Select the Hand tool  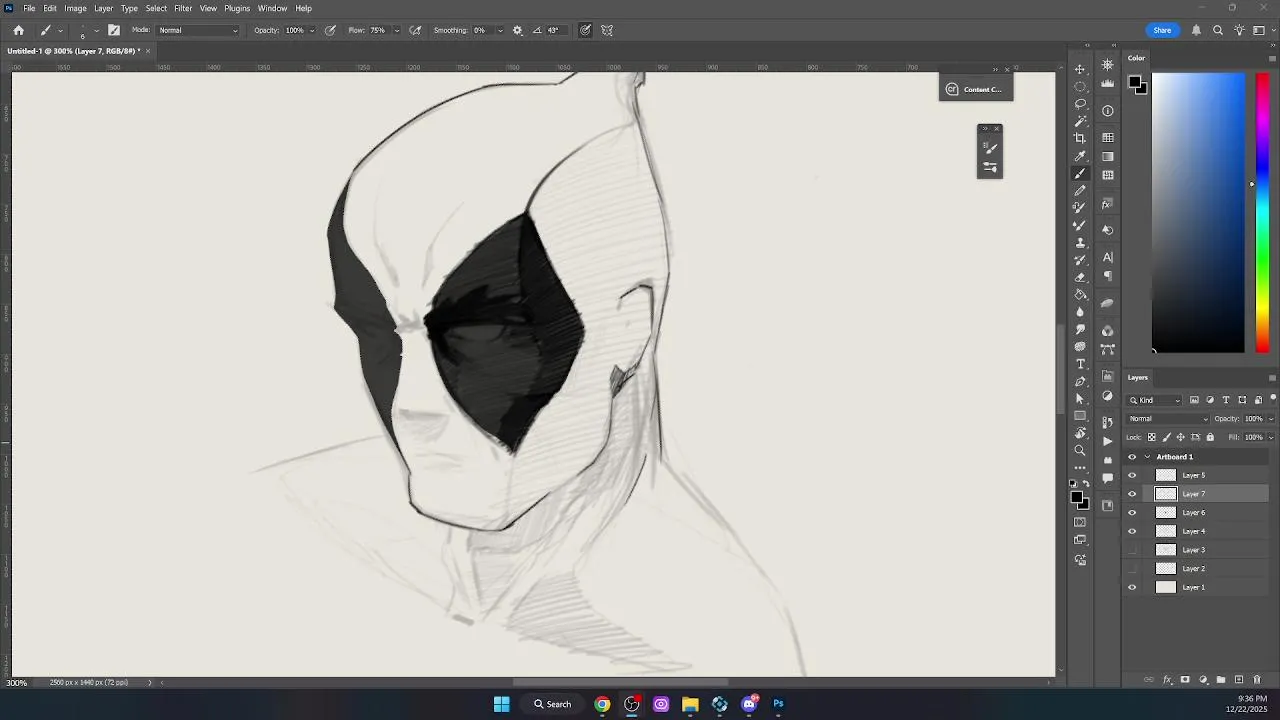click(x=1080, y=433)
